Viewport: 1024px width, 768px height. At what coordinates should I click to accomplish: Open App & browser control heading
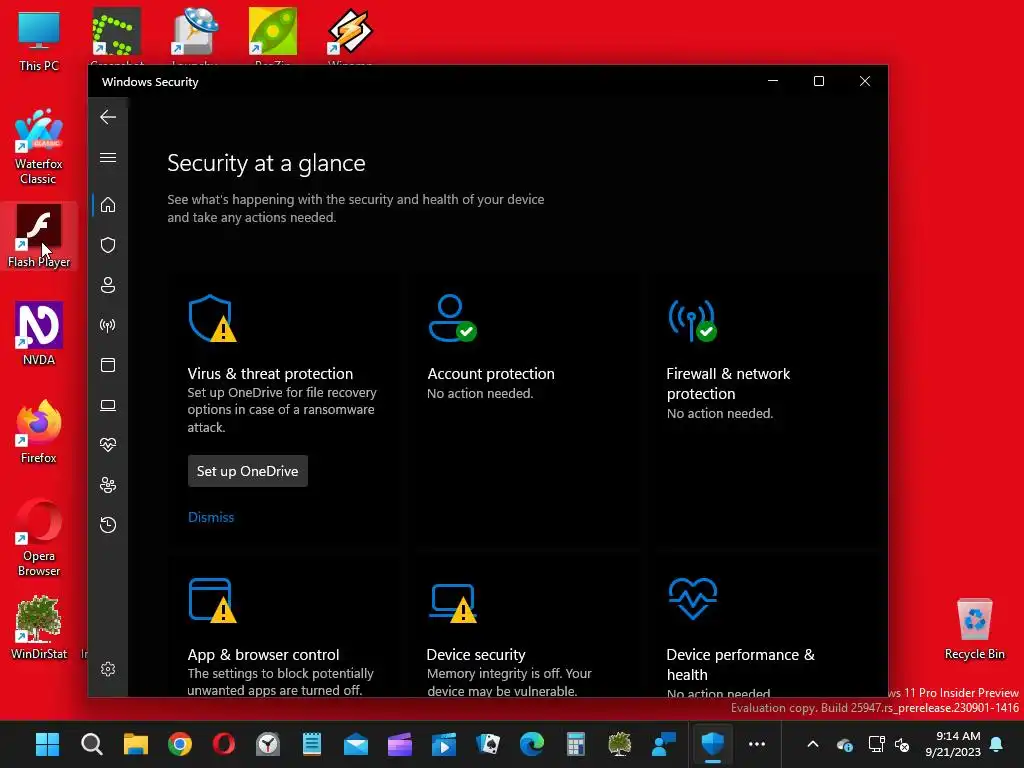pyautogui.click(x=263, y=654)
